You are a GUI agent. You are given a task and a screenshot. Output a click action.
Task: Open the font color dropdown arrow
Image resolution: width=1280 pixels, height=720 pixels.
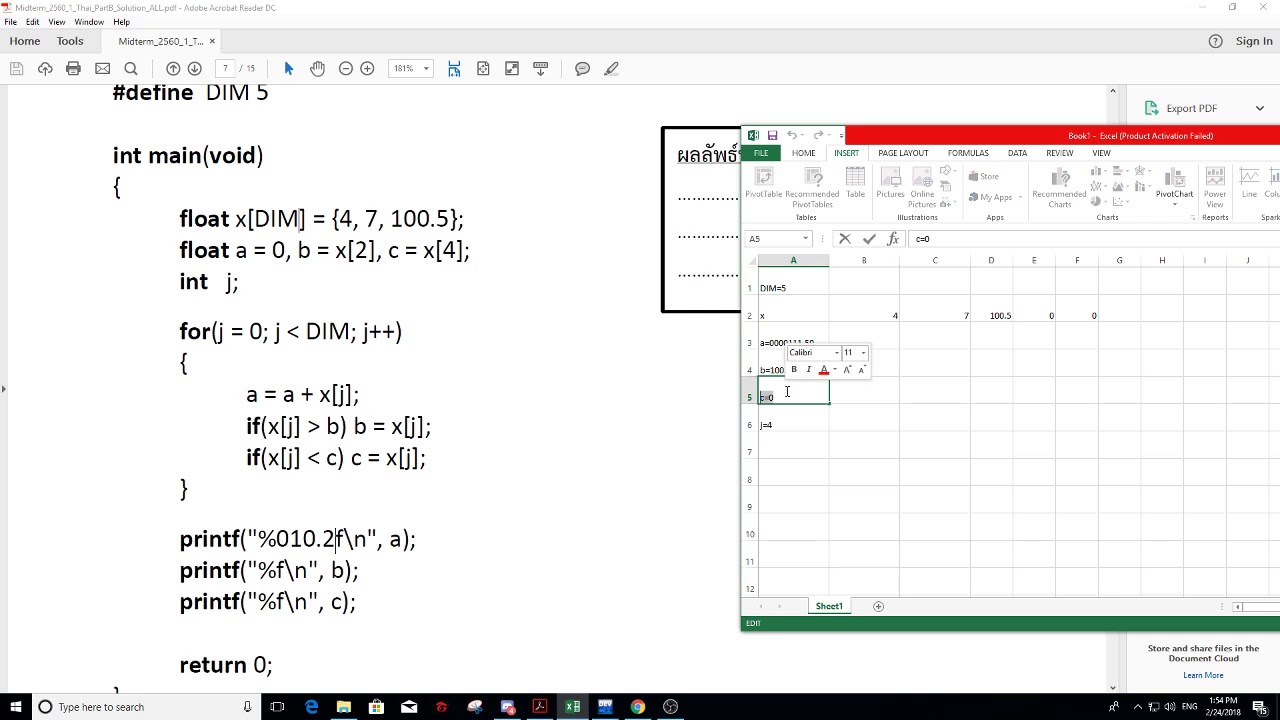tap(834, 370)
